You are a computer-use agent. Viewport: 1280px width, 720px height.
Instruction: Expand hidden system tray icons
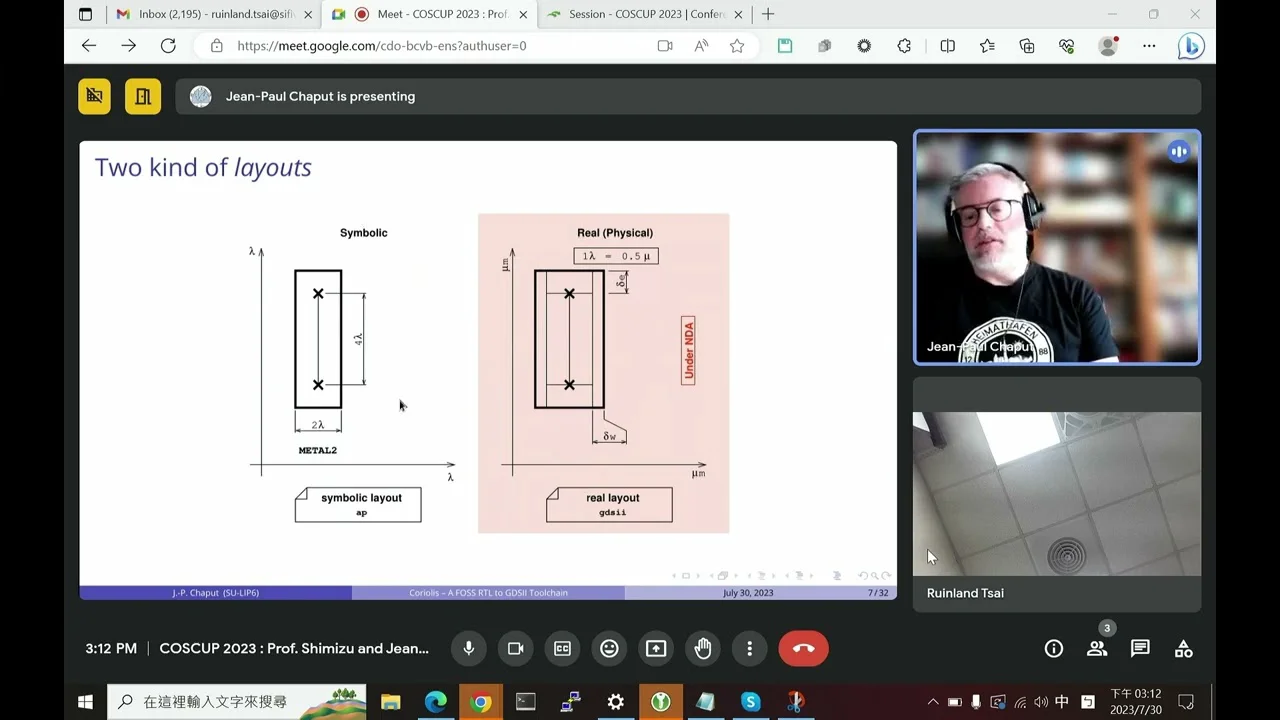(x=933, y=702)
